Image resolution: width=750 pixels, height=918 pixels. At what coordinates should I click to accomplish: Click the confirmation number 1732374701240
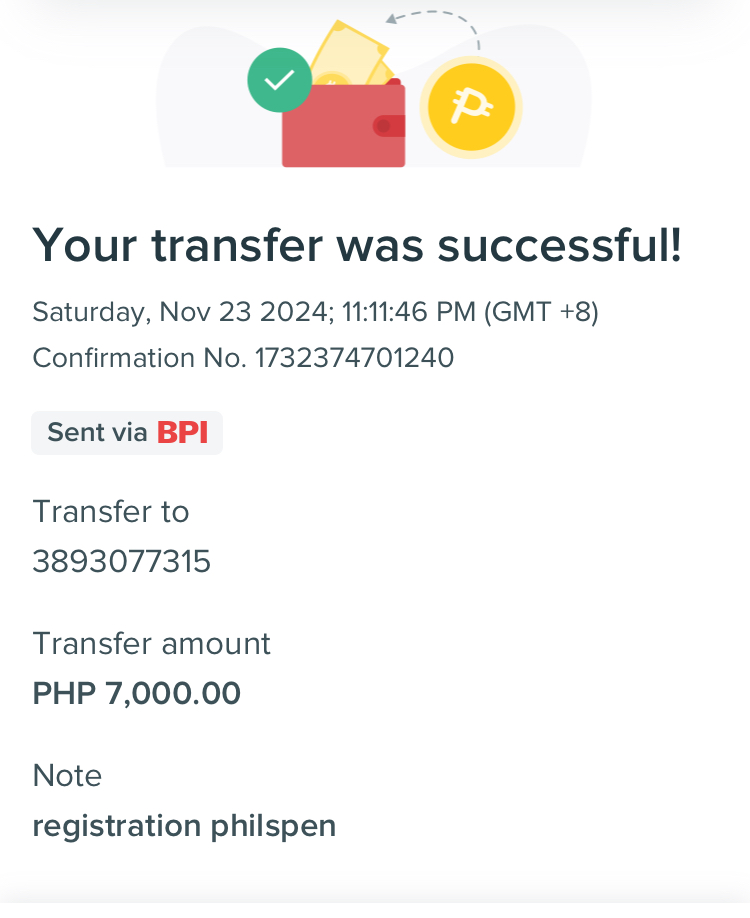click(x=355, y=358)
